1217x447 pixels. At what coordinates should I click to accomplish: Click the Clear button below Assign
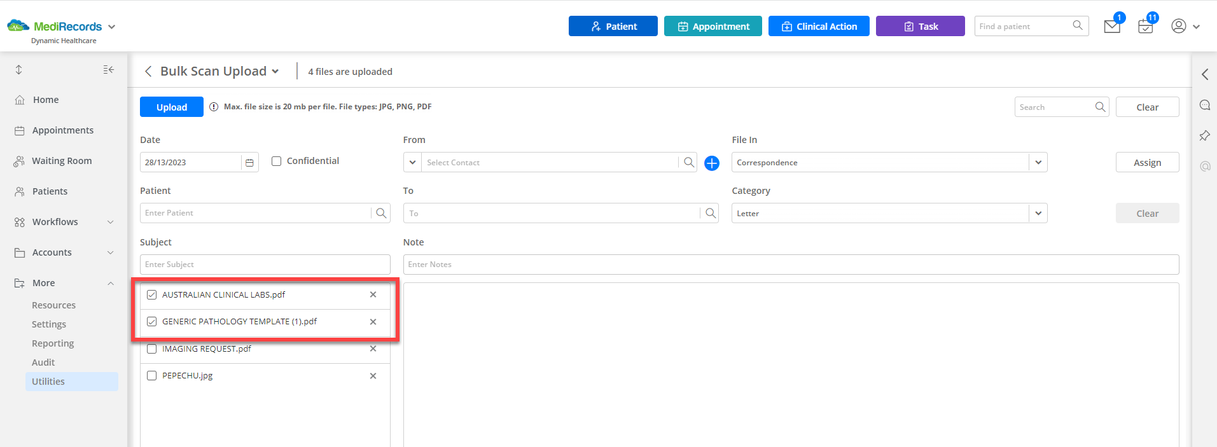(1147, 213)
